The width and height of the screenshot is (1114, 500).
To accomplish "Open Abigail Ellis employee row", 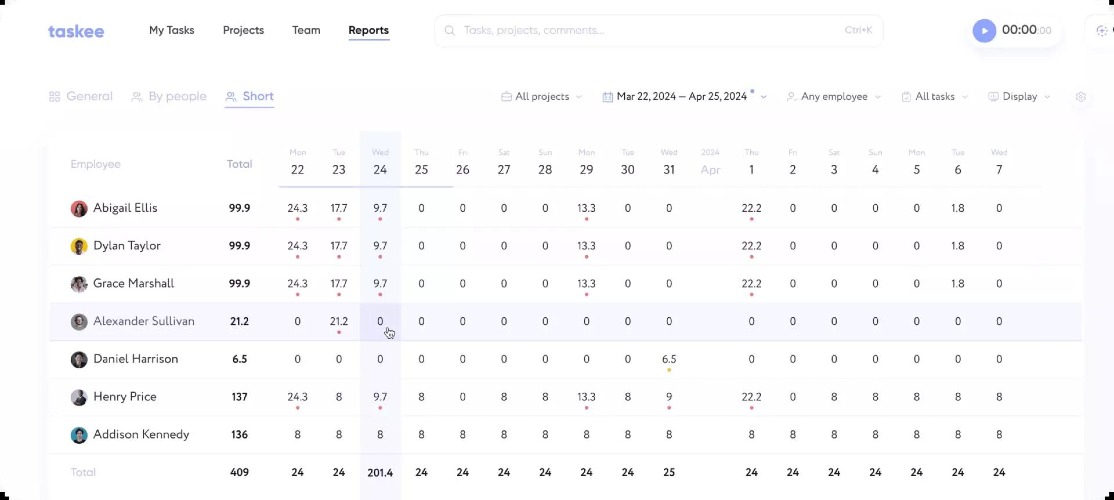I will pyautogui.click(x=566, y=208).
